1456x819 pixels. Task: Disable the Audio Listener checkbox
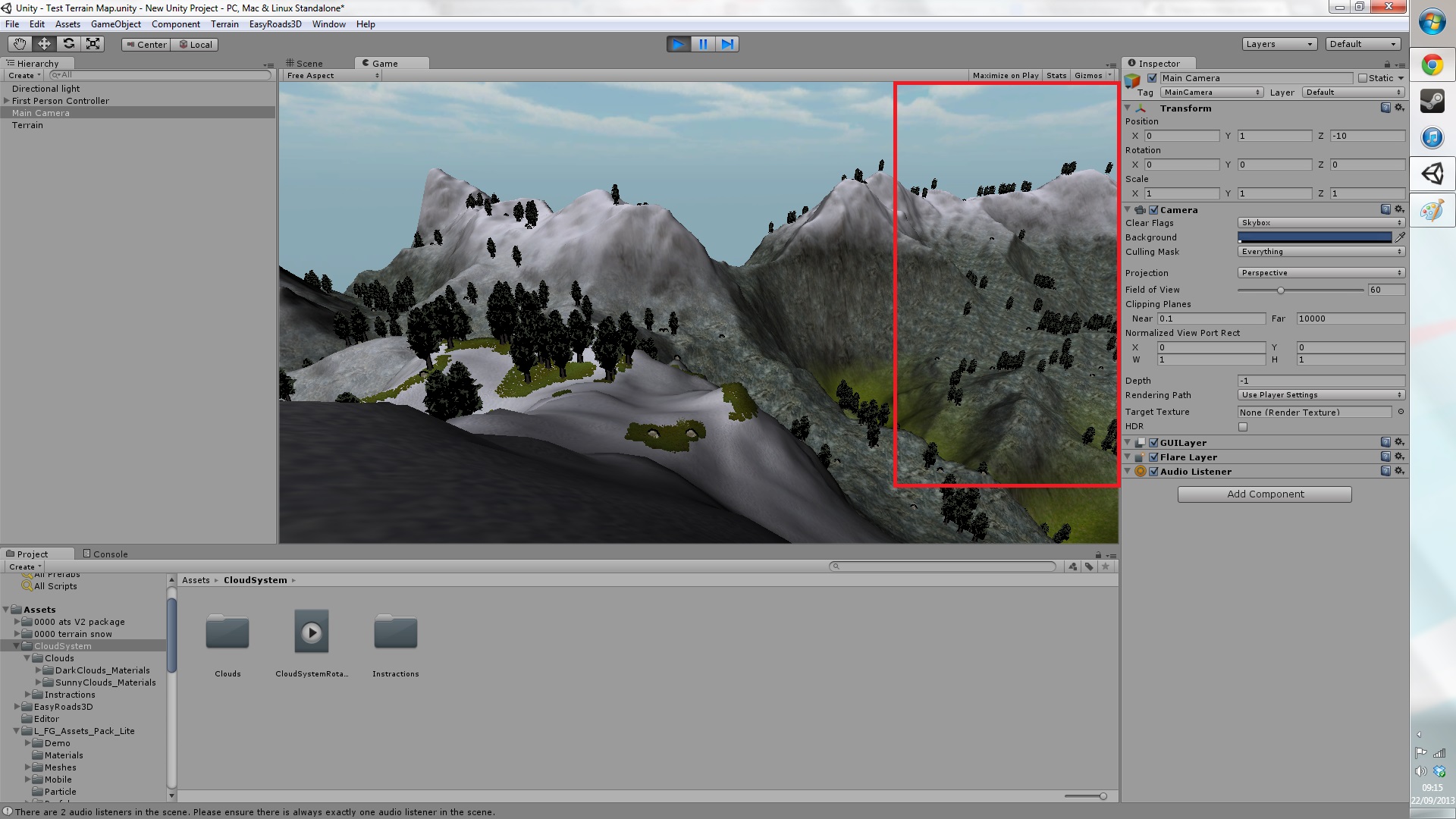click(1153, 472)
